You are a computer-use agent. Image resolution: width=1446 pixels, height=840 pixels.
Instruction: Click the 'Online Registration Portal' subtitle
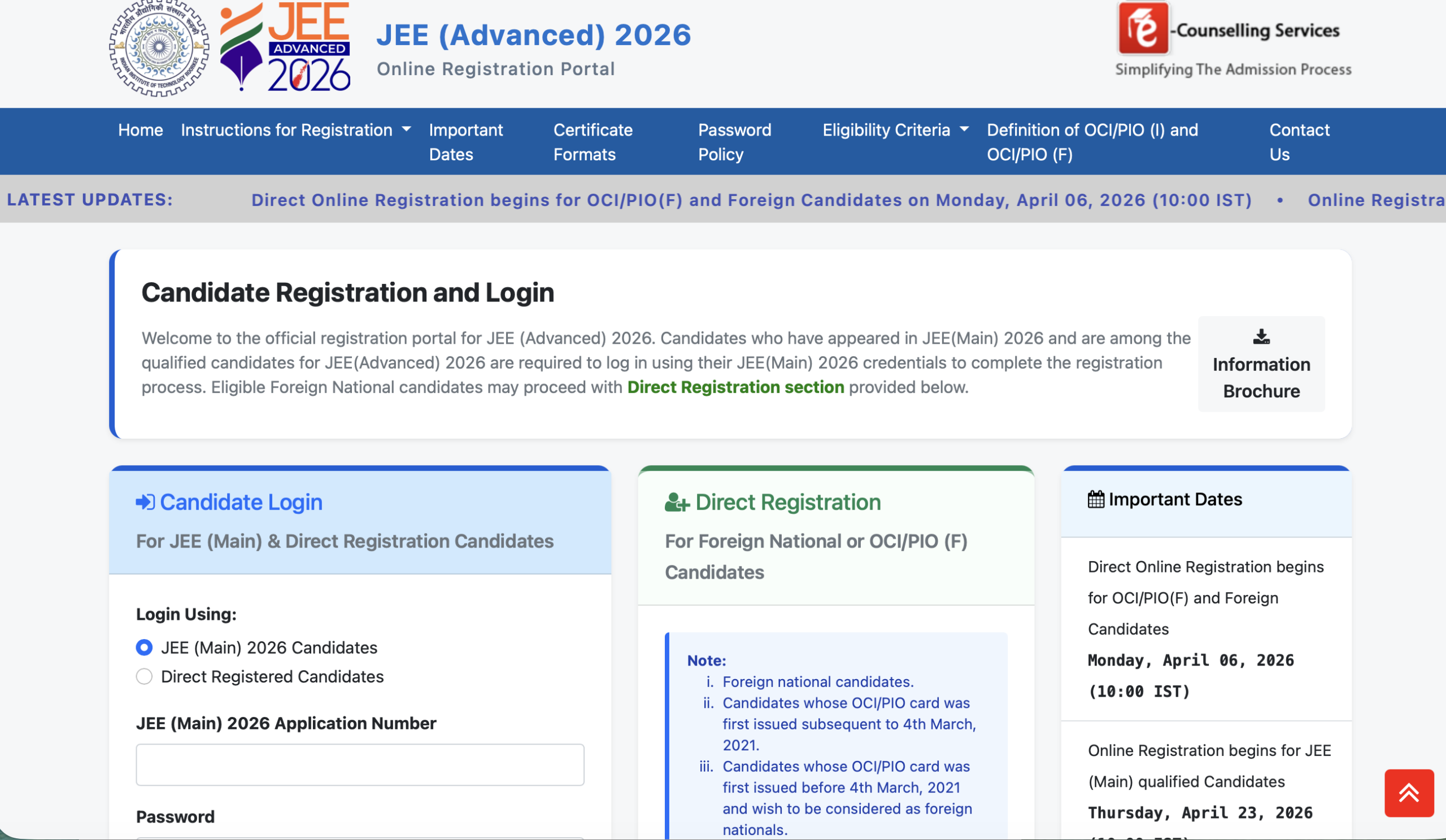coord(496,69)
